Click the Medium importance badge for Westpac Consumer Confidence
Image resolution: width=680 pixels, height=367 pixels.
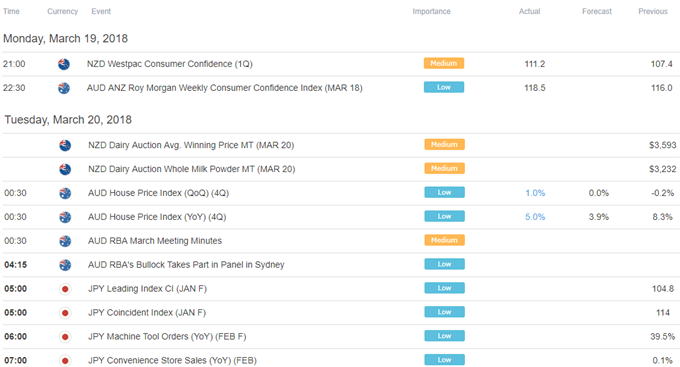(x=444, y=63)
